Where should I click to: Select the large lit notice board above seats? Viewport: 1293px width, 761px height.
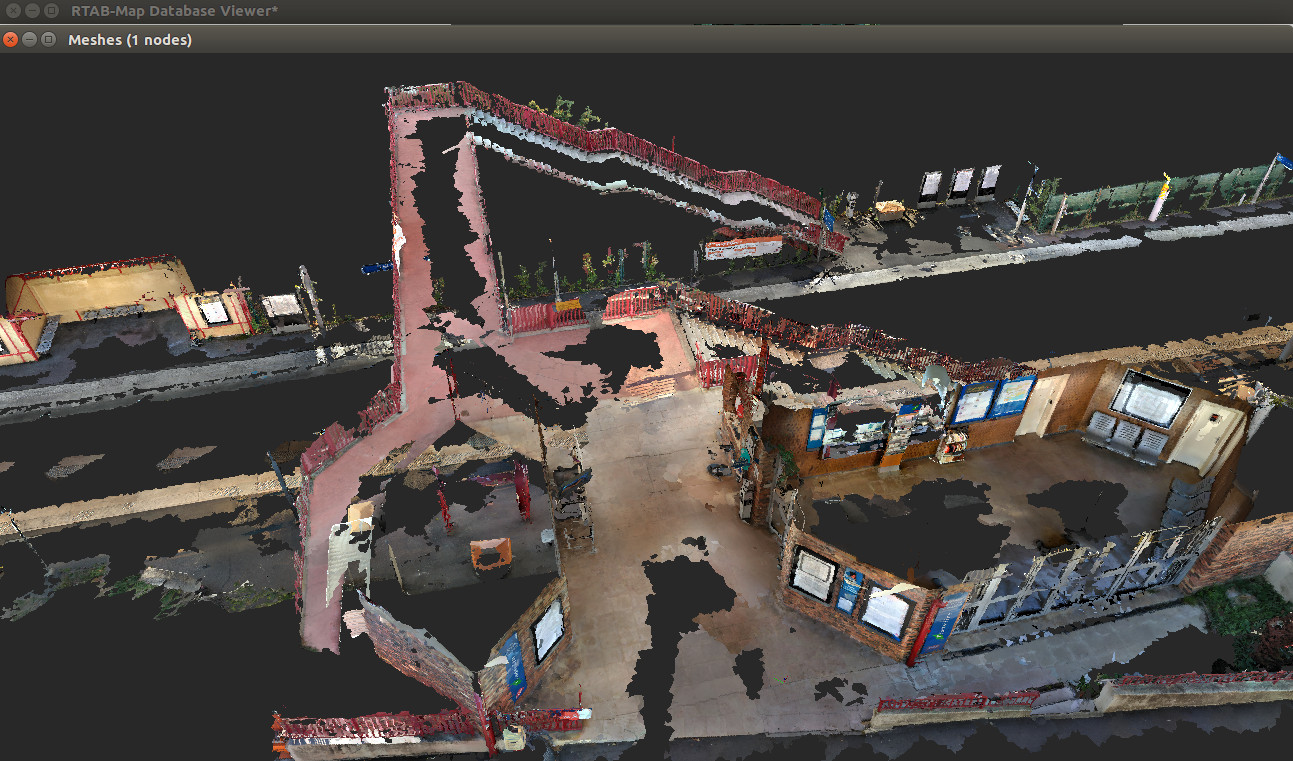tap(1150, 397)
